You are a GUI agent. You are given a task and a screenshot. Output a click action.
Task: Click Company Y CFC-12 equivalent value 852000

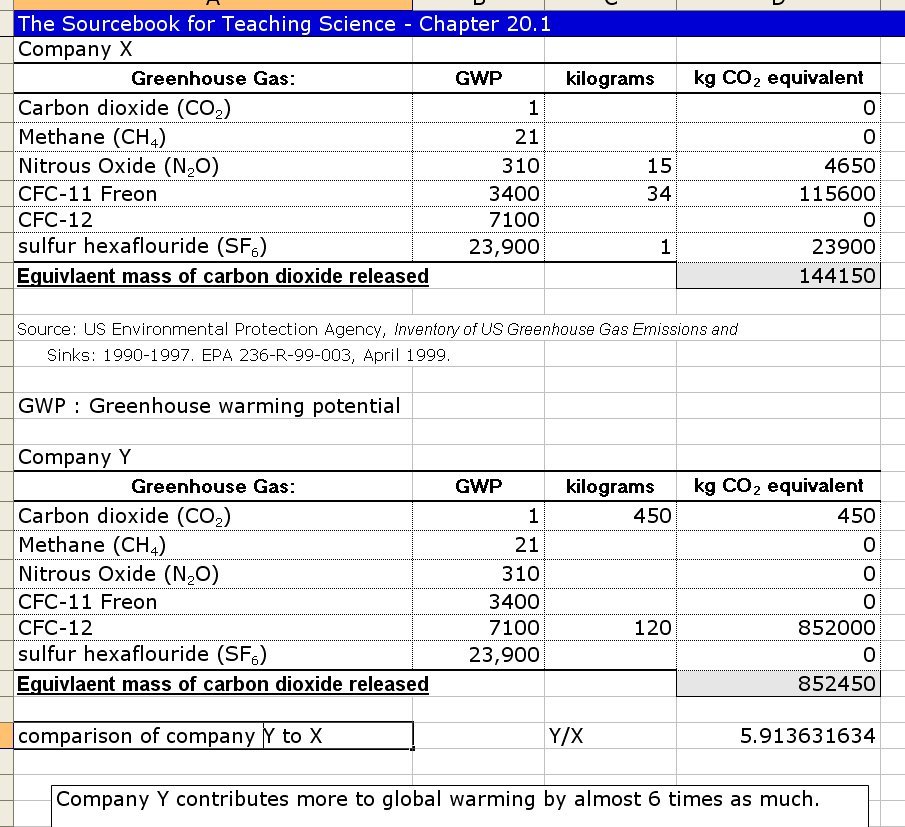(x=779, y=628)
